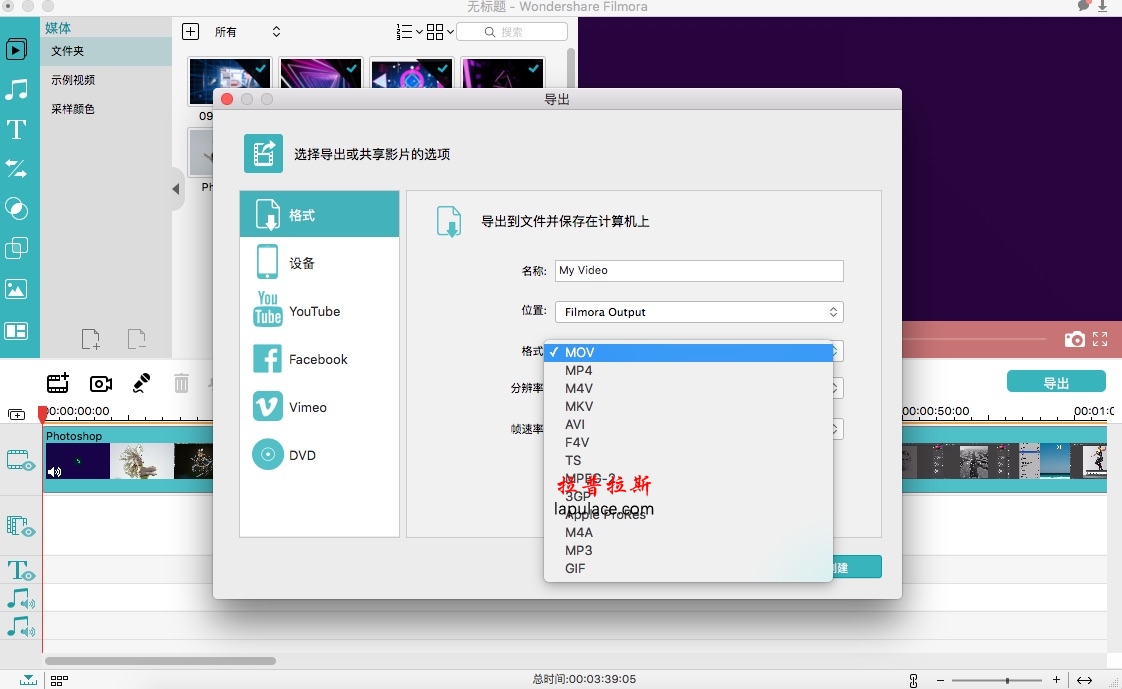Screen dimensions: 1122x689
Task: Switch media panel to list view
Action: (x=404, y=31)
